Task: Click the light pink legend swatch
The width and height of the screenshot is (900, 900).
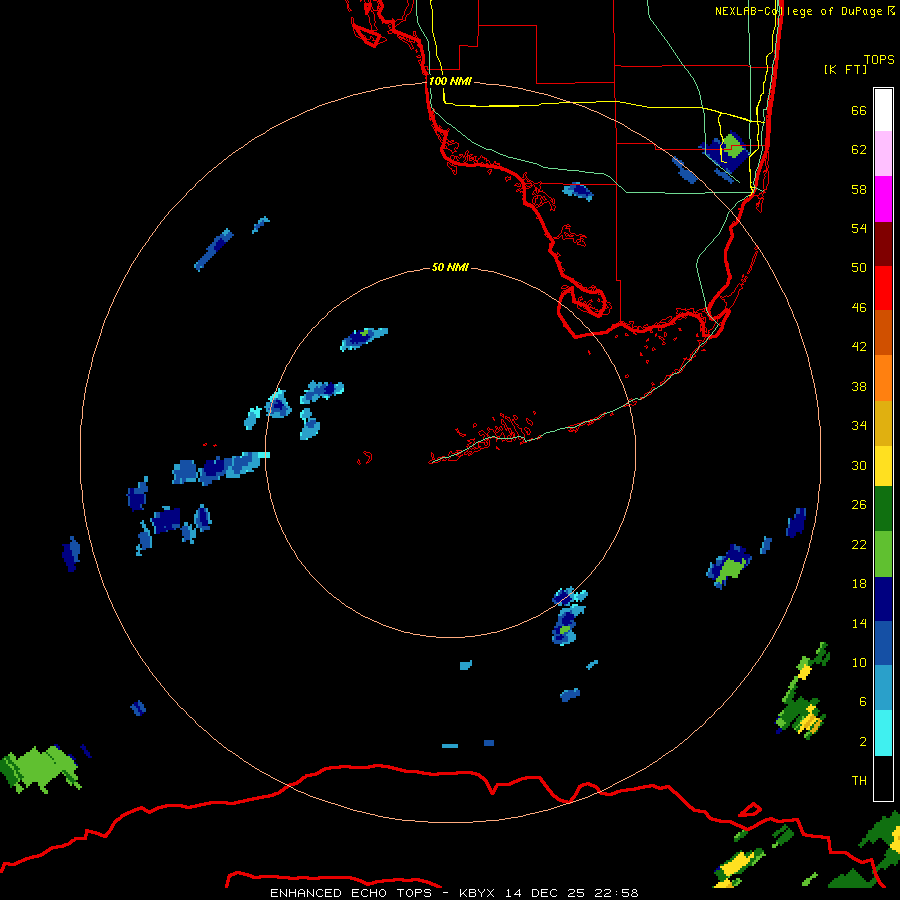Action: point(883,153)
